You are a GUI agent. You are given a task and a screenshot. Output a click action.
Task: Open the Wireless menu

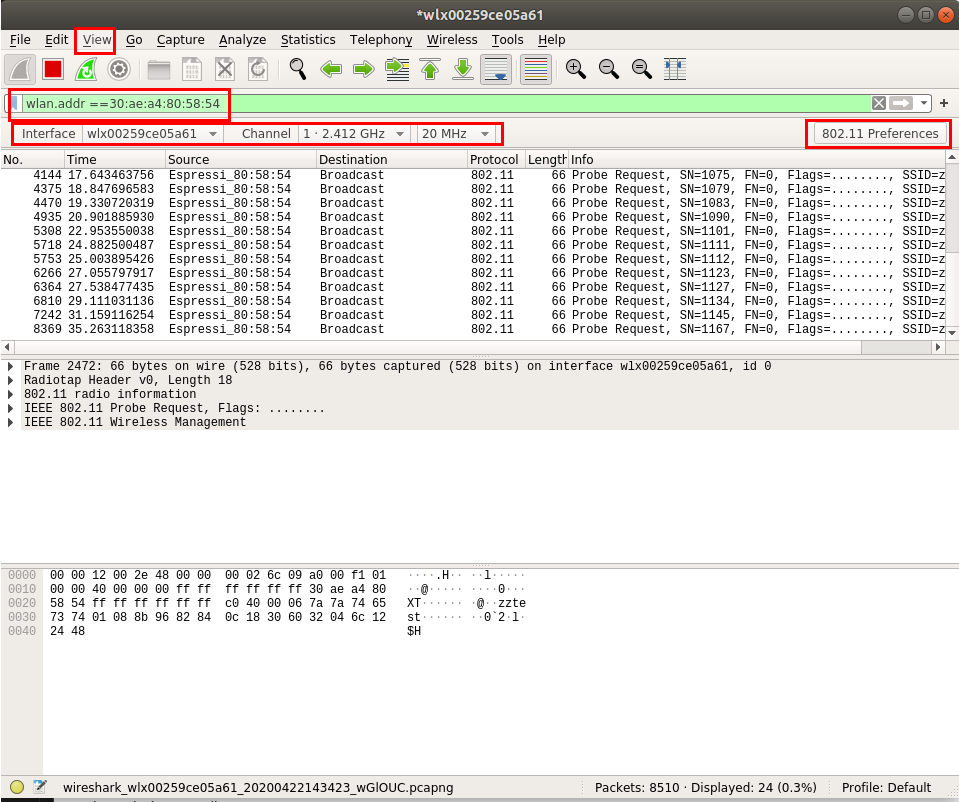(452, 40)
